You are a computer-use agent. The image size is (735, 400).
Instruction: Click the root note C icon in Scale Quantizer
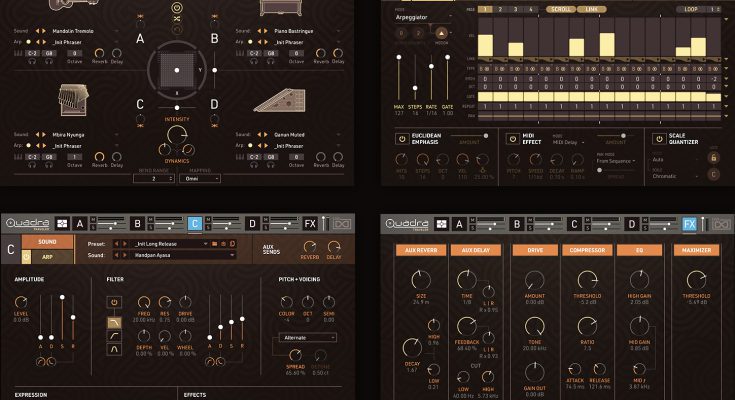[x=714, y=174]
